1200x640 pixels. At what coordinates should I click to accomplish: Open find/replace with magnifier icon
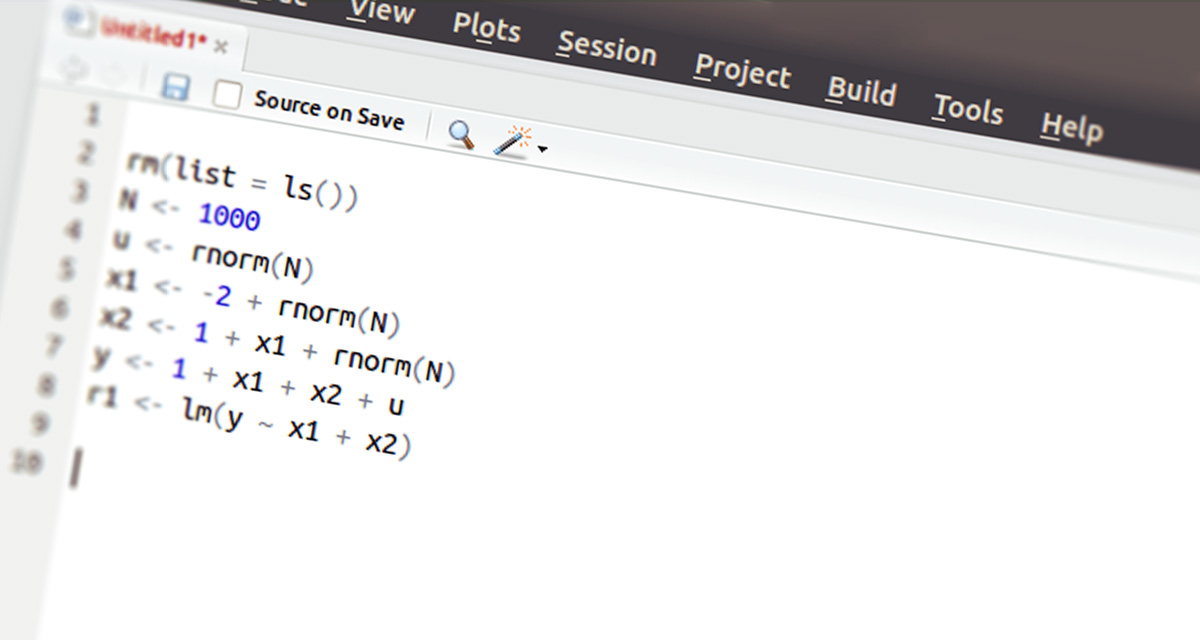point(461,134)
